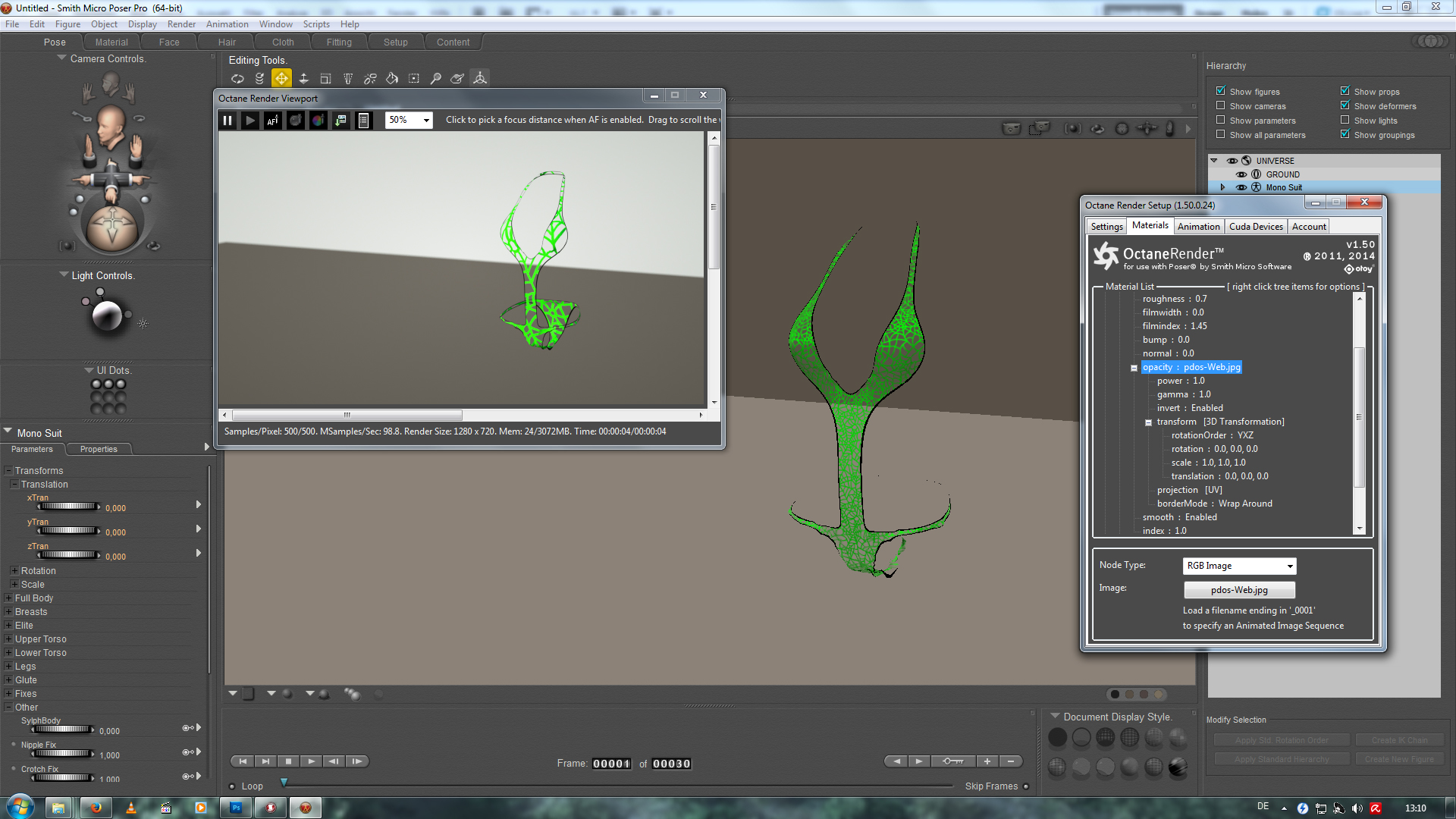Viewport: 1456px width, 819px height.
Task: Click the Magnifier tool in Editing Tools
Action: (435, 78)
